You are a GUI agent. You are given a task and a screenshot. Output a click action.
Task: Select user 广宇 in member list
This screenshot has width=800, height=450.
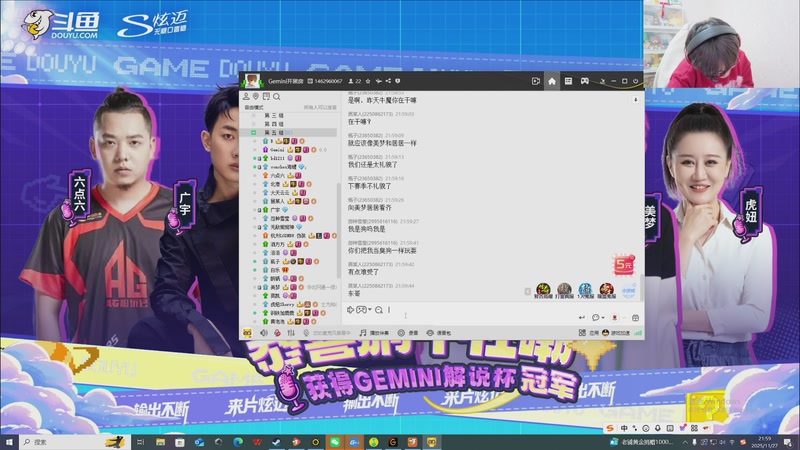275,210
